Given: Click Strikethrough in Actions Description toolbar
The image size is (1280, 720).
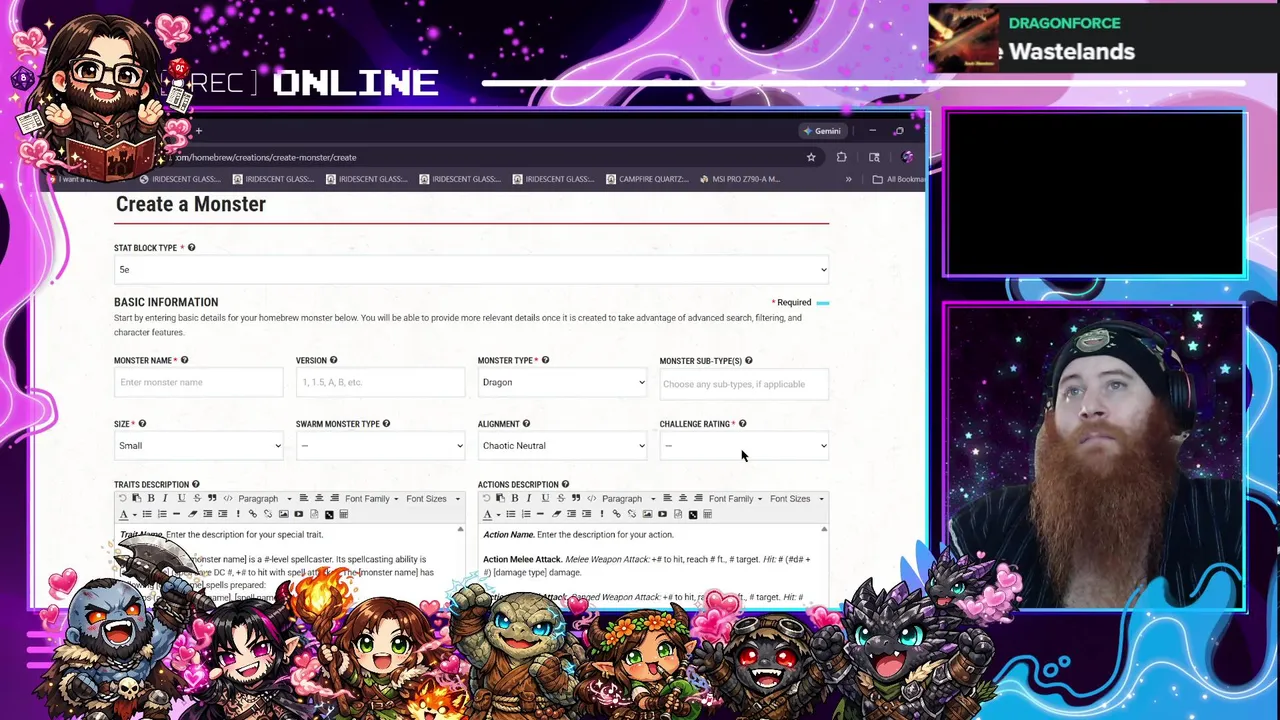Looking at the screenshot, I should point(561,498).
